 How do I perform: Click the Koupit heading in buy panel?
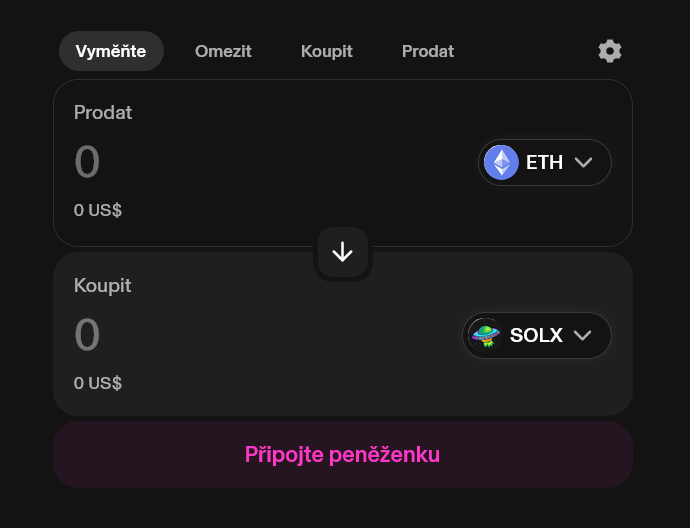(x=103, y=285)
